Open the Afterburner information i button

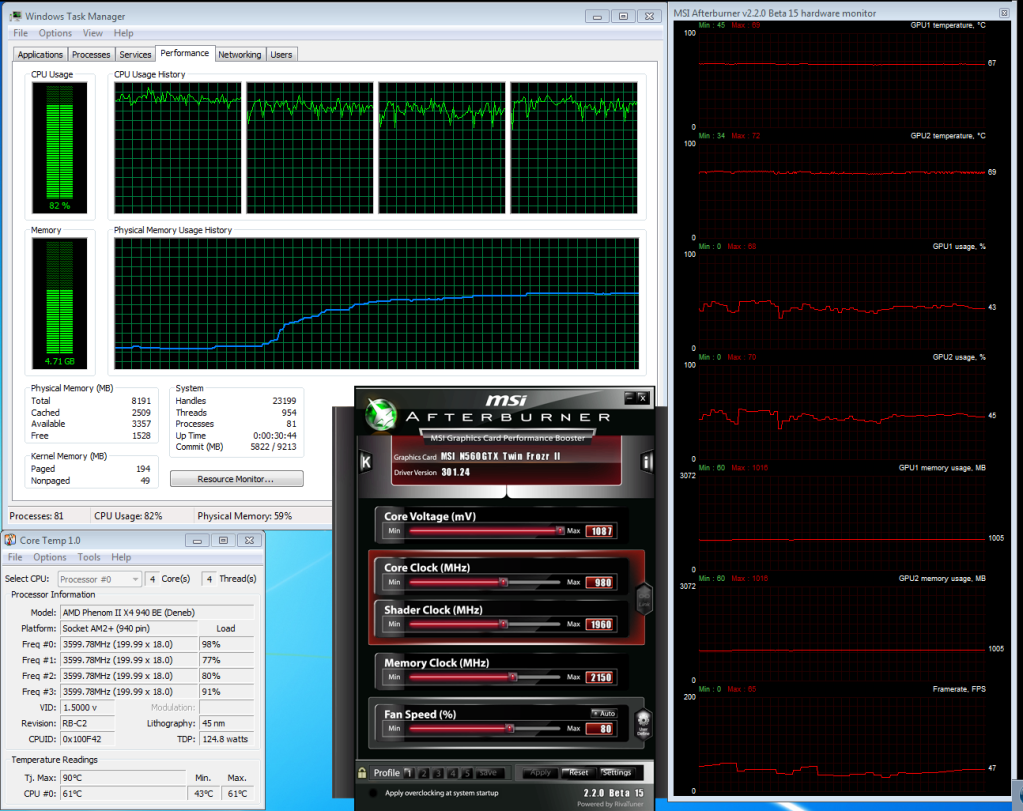coord(647,463)
